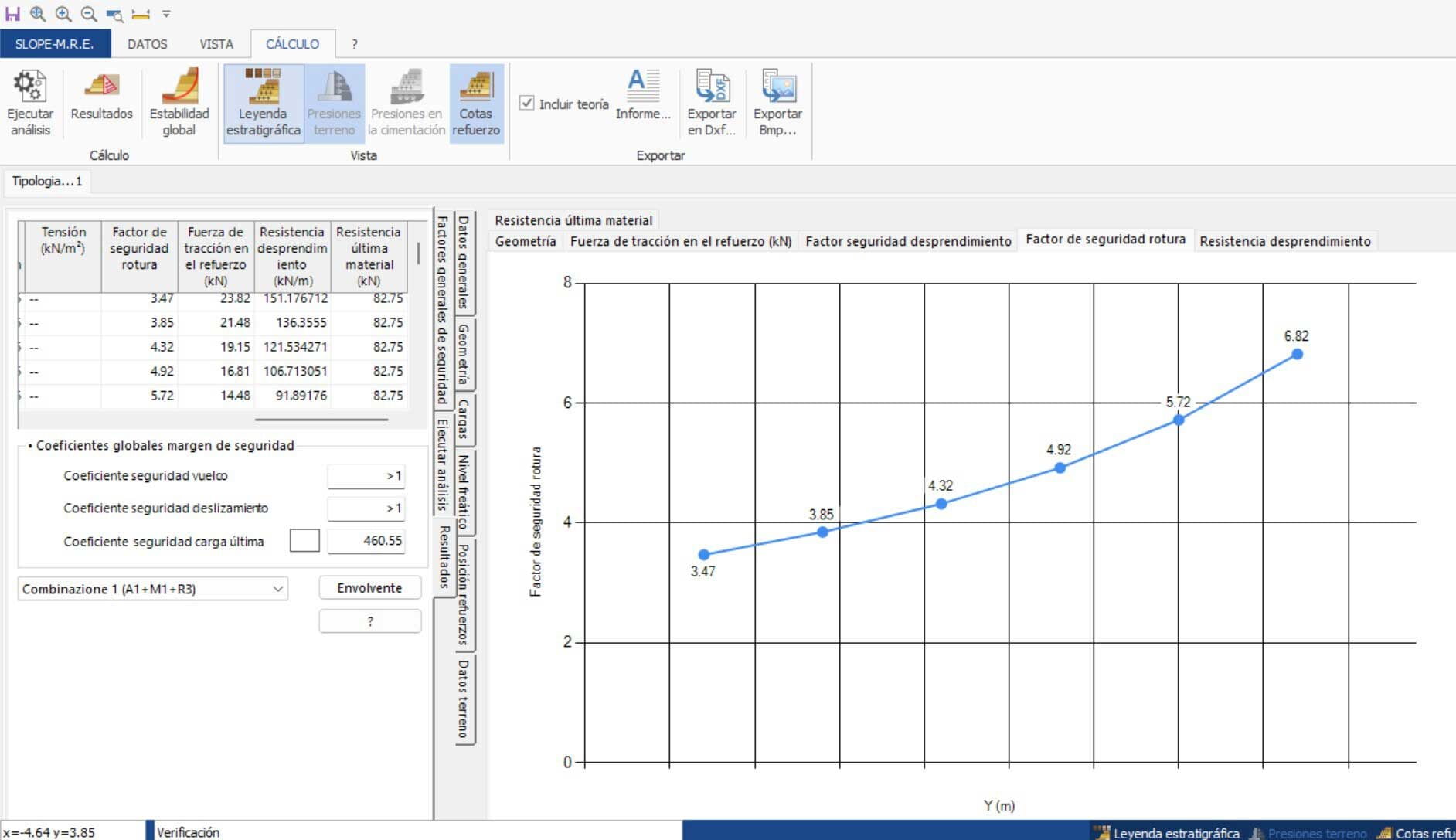The image size is (1456, 840).
Task: Uncheck the Incluir teoría checkbox
Action: point(527,104)
